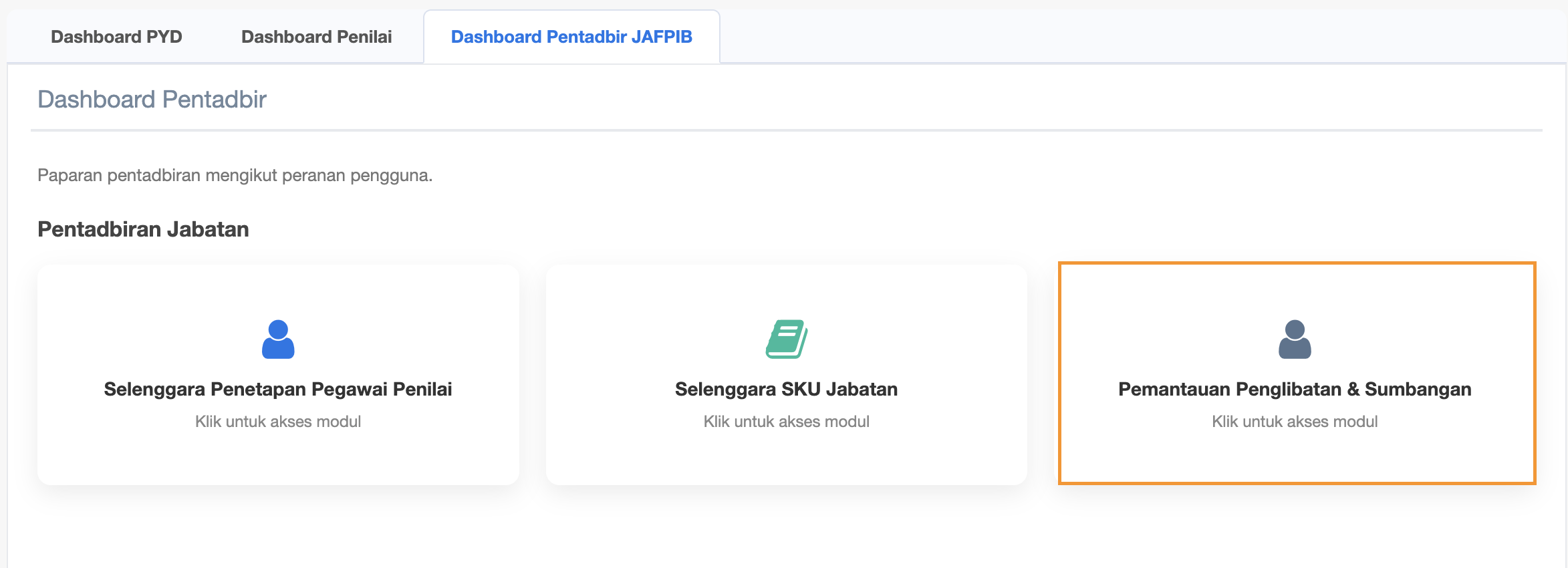
Task: Click the Pentadbiran Jabatan section heading
Action: point(143,229)
